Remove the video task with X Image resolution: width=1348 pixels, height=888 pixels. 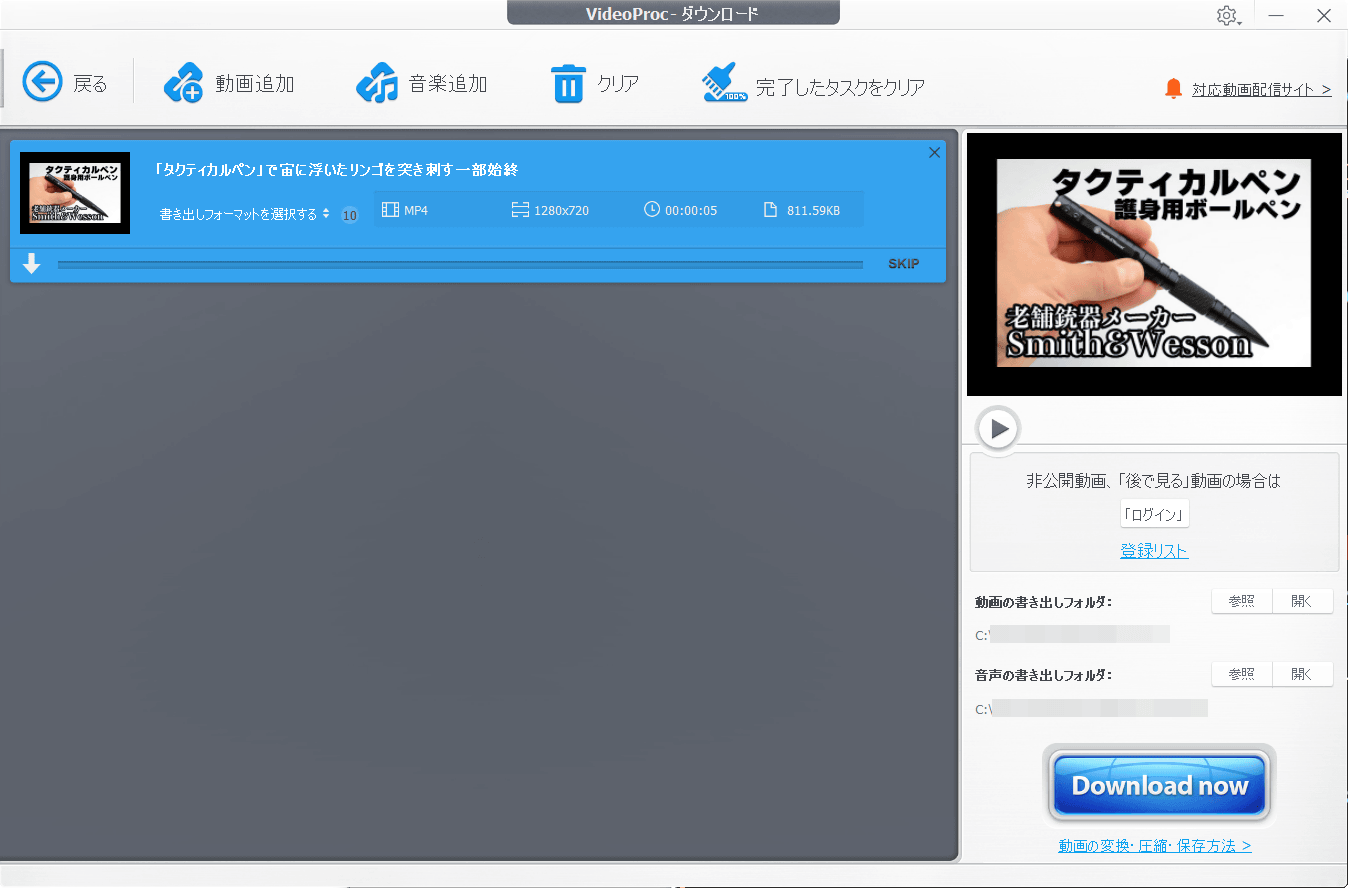pos(934,153)
